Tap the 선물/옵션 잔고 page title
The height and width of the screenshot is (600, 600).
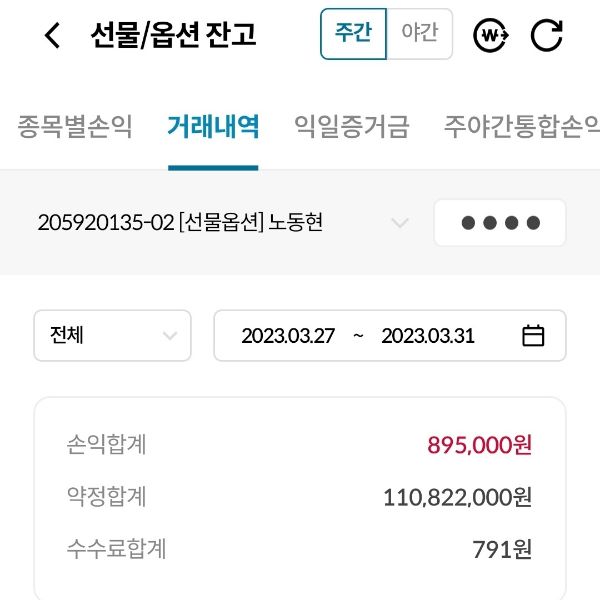pyautogui.click(x=174, y=35)
